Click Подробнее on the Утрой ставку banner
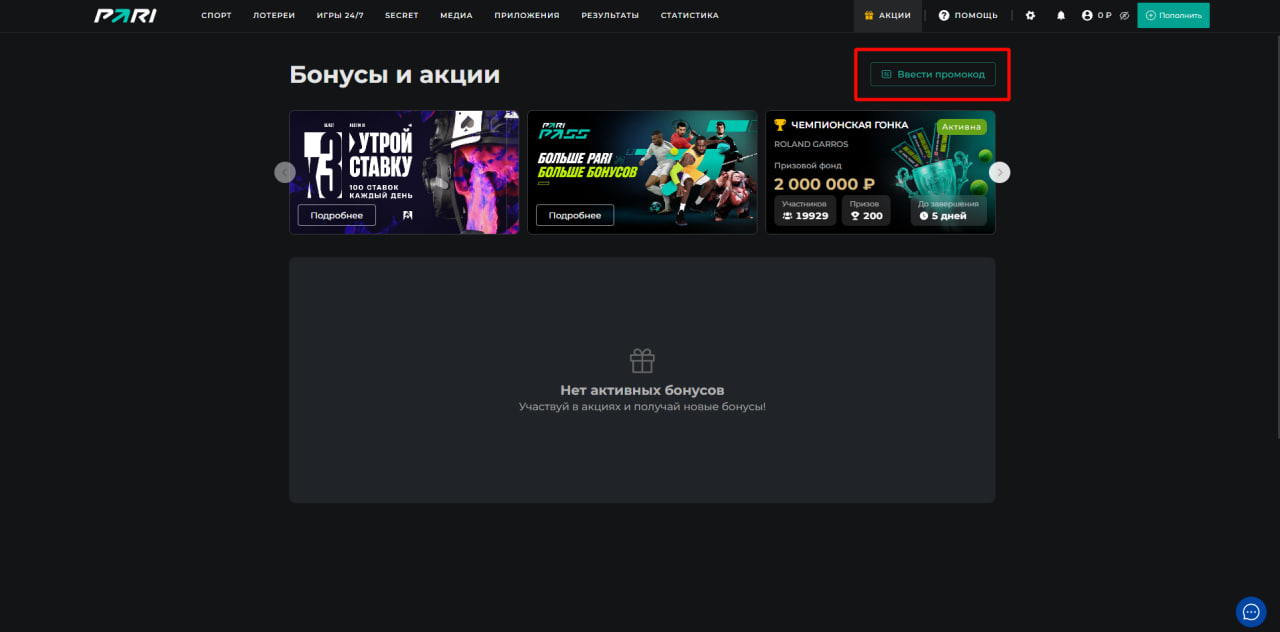The image size is (1280, 632). (x=336, y=215)
